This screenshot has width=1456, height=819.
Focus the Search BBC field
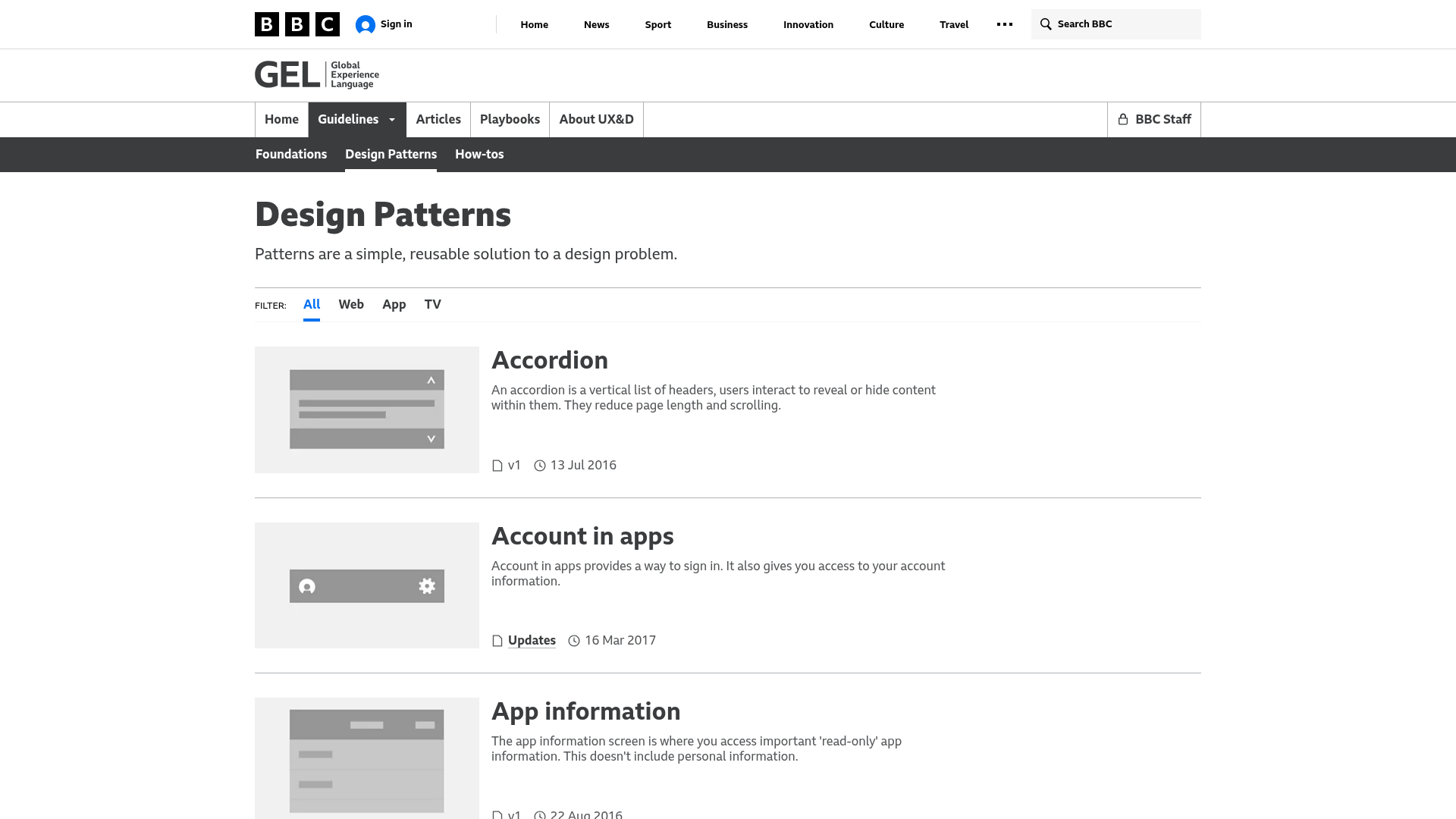1116,24
